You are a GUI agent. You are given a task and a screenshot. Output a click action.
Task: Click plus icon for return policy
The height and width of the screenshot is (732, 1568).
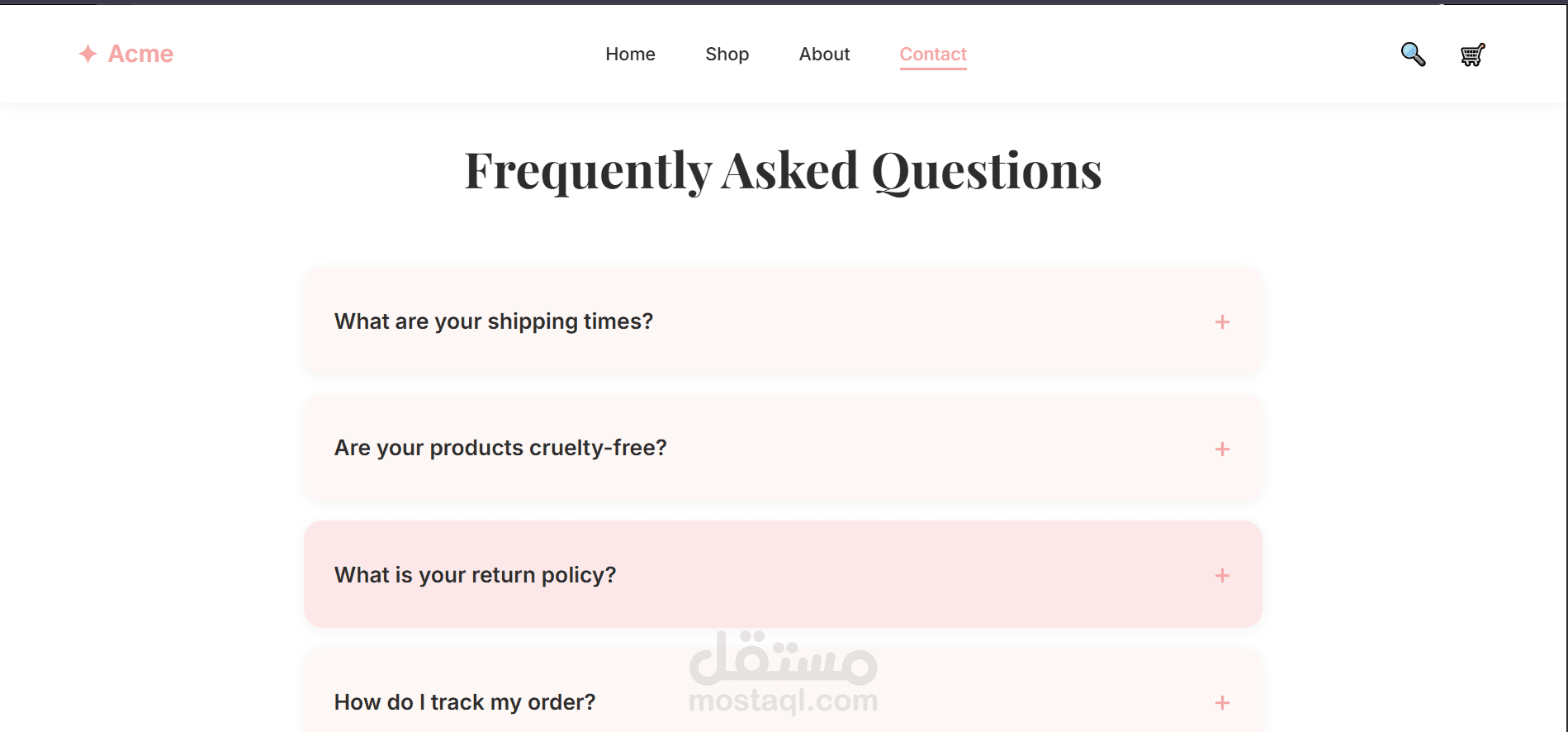tap(1222, 575)
